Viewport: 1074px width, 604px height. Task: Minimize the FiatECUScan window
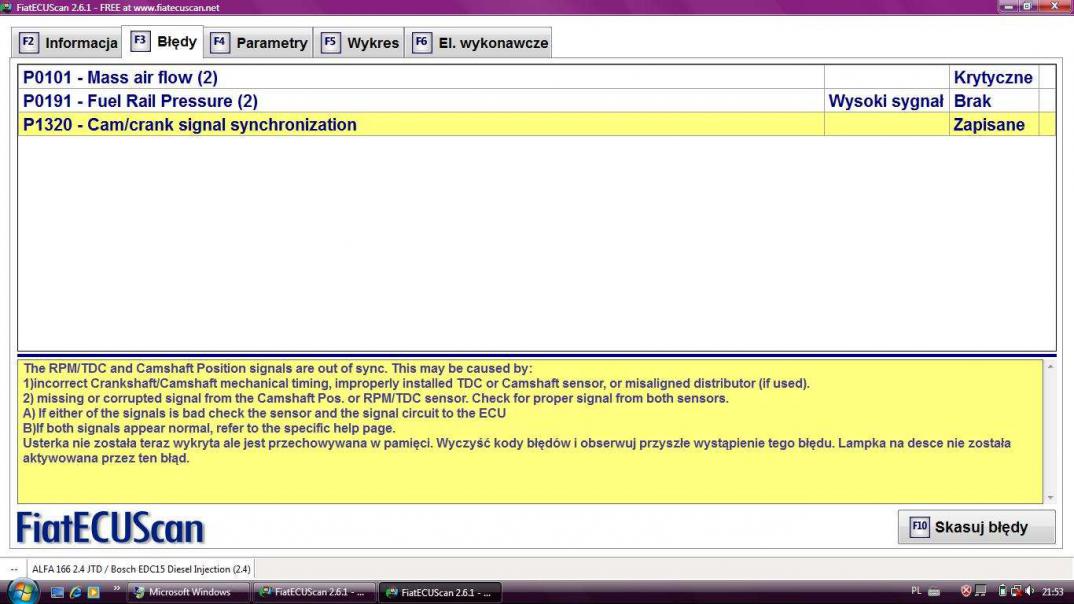(1008, 6)
